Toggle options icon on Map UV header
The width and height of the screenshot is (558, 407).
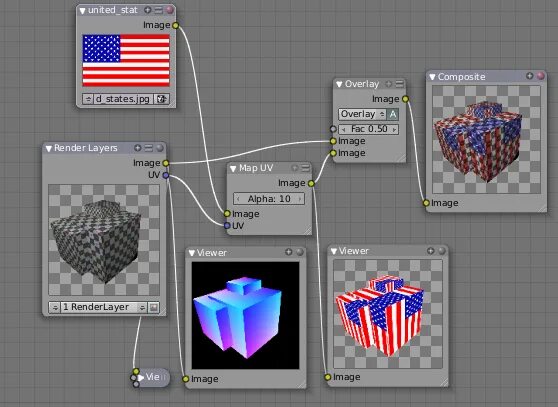pos(305,168)
